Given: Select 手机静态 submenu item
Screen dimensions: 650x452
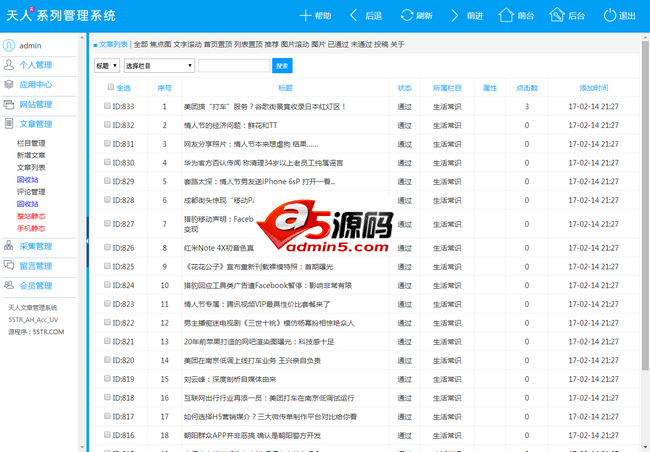Looking at the screenshot, I should (x=31, y=228).
